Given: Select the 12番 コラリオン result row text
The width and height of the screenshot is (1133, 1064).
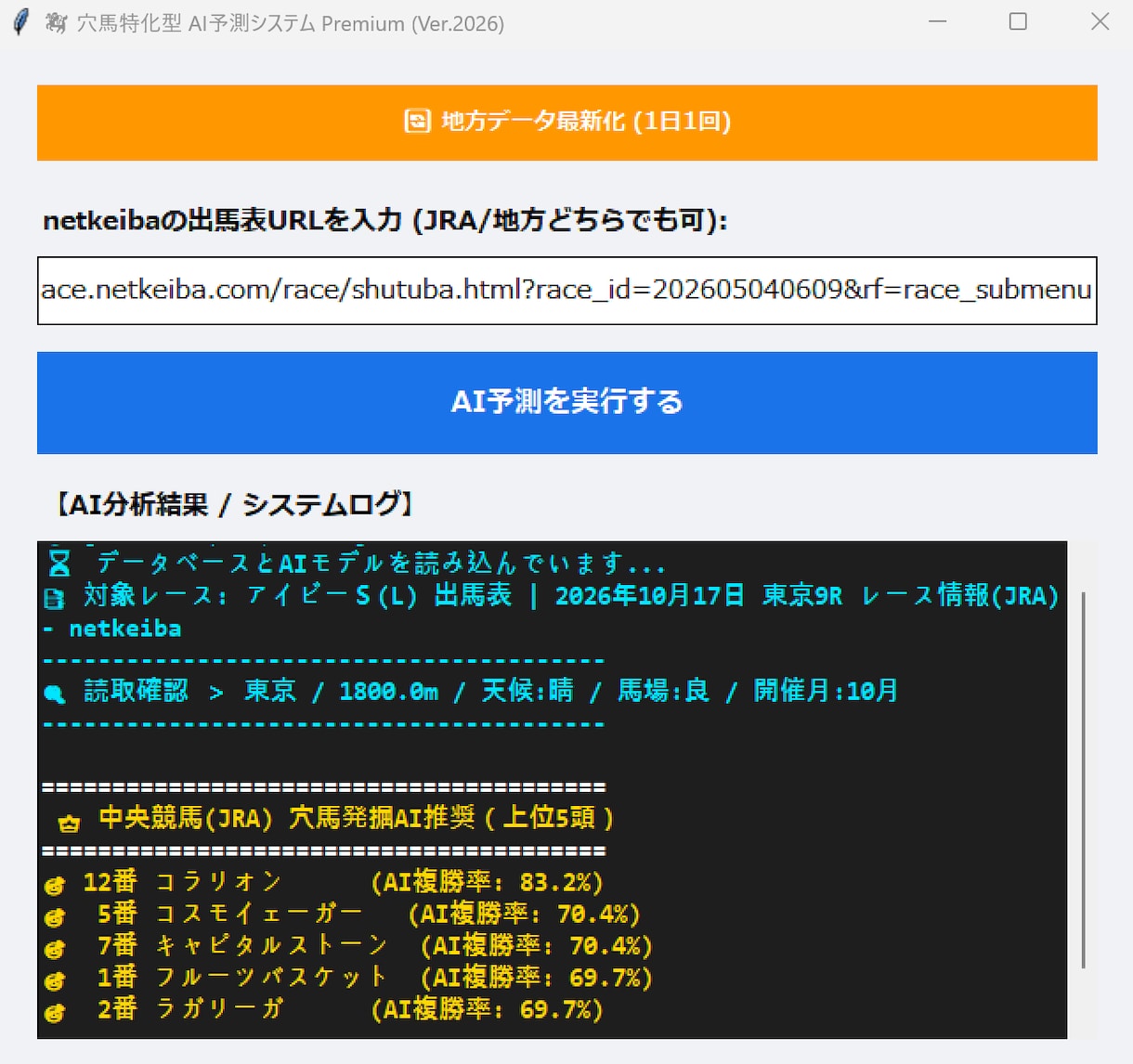Looking at the screenshot, I should [x=344, y=882].
